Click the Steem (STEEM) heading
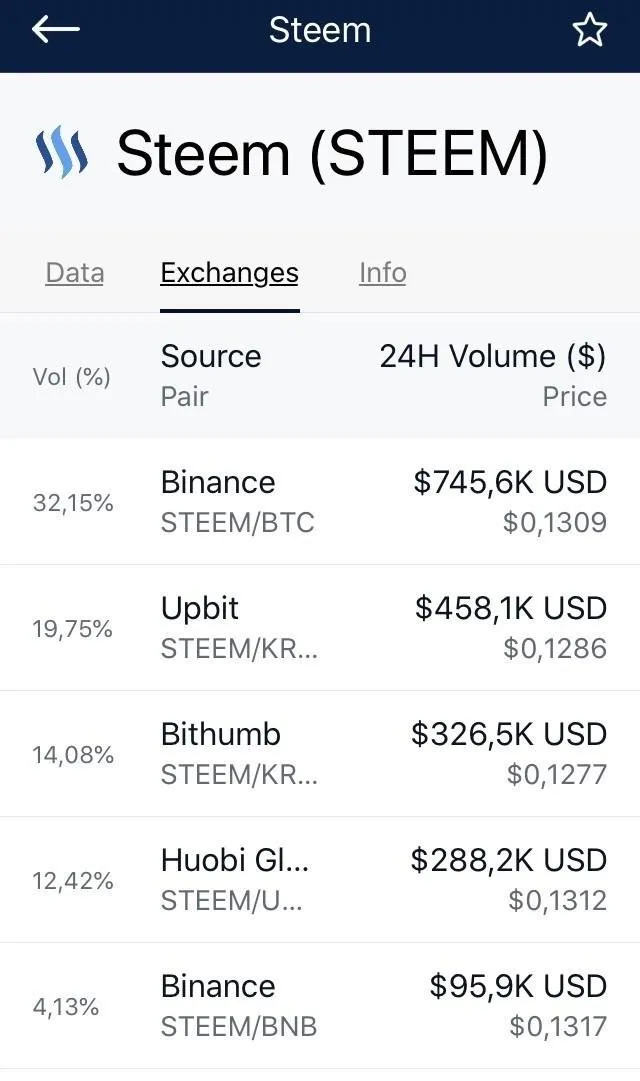 point(332,153)
